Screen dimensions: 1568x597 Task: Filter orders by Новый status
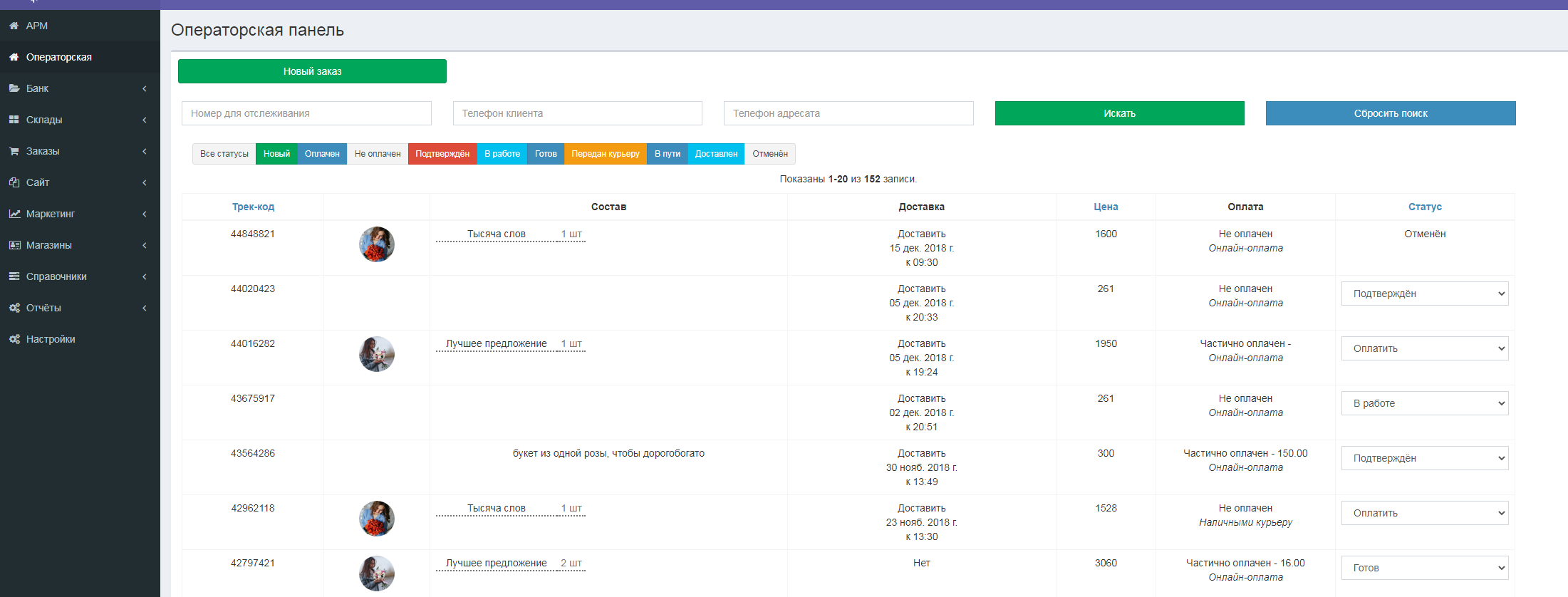[x=276, y=154]
